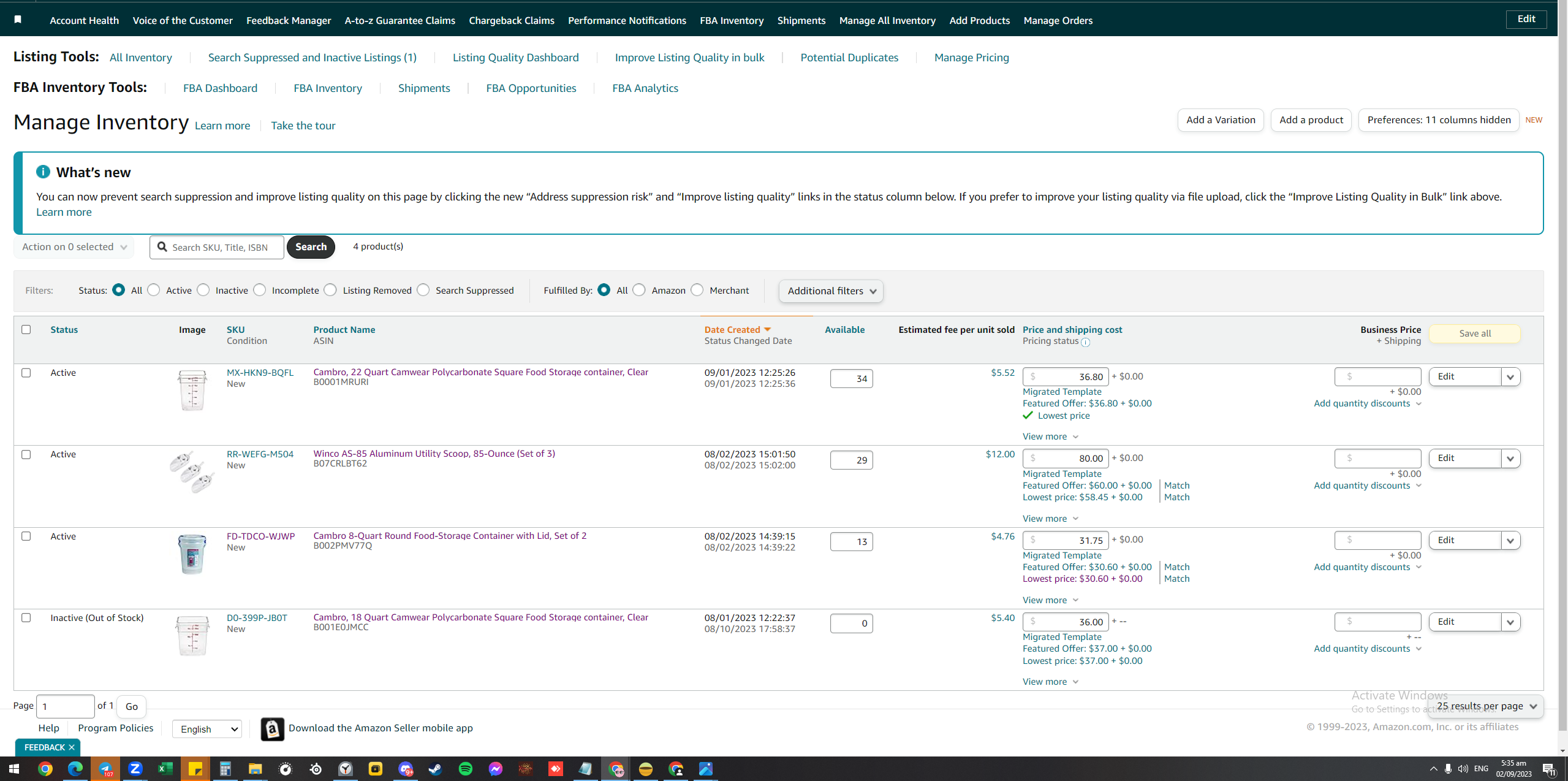Screen dimensions: 1568x781
Task: Click the Search SKU, Title, ISBN field
Action: [x=217, y=247]
